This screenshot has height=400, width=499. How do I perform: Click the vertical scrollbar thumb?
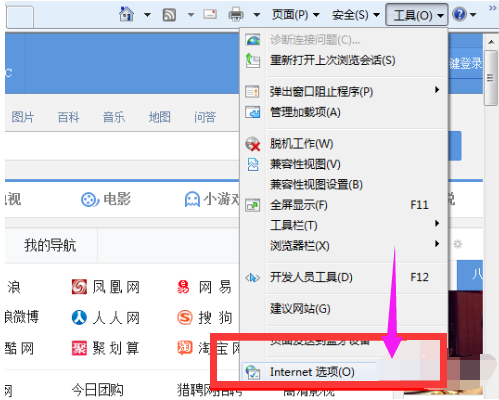point(490,78)
